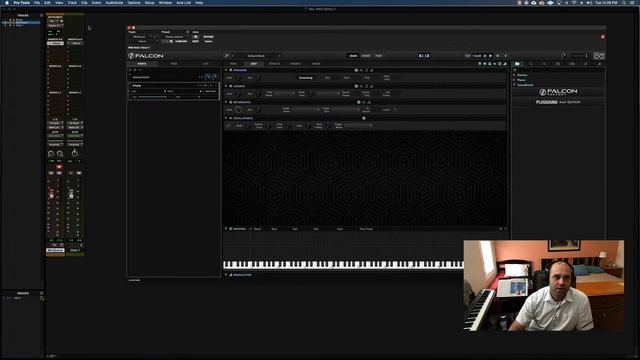Expand Devices in the Falcon browser tree

[514, 75]
